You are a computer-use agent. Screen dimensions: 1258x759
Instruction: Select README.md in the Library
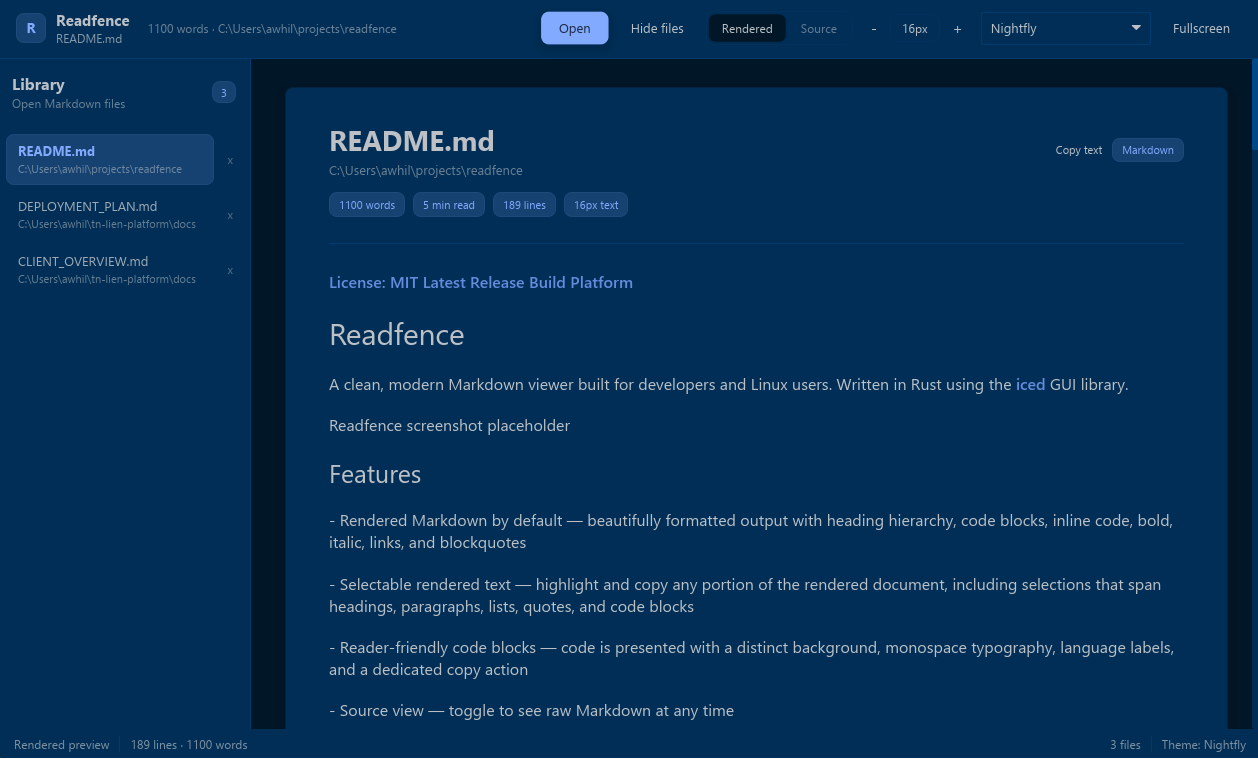[110, 159]
